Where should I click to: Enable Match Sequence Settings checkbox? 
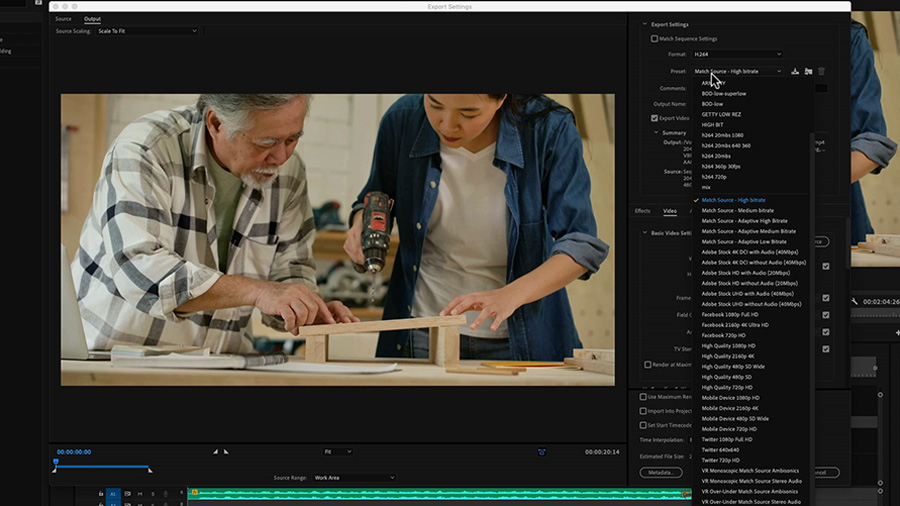[x=655, y=39]
